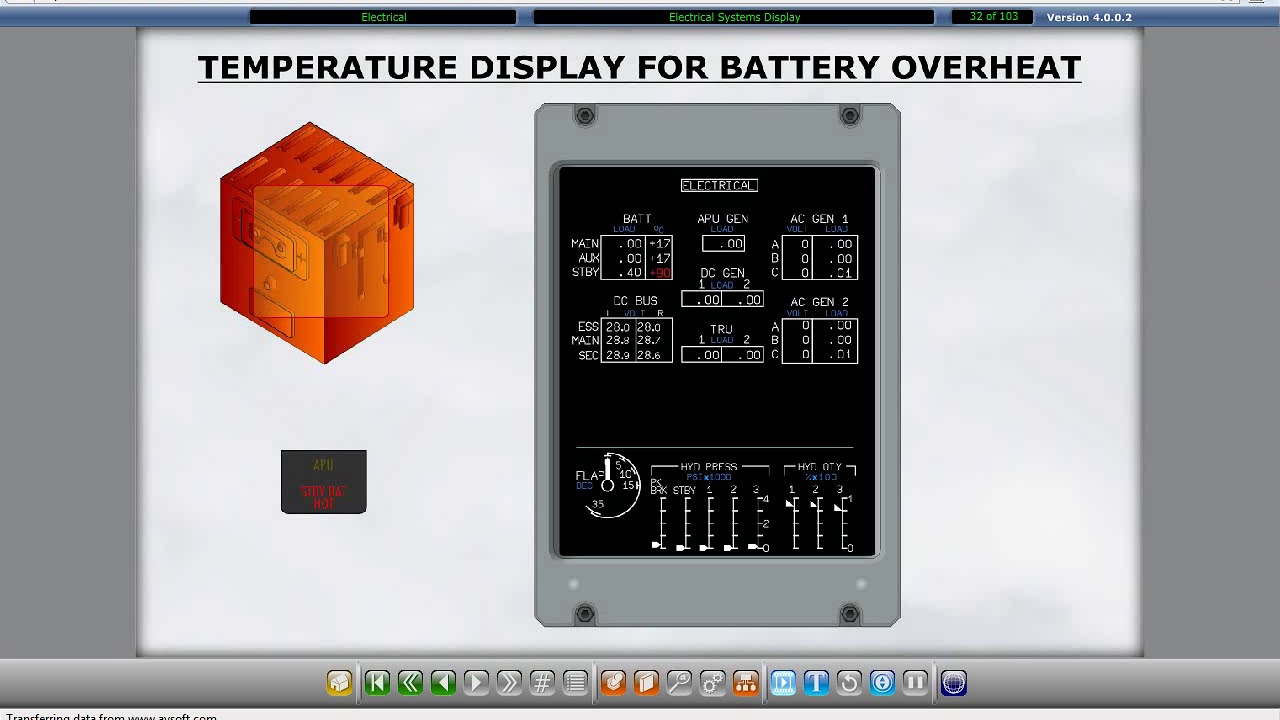
Task: Fast-forward with the double-right chevron button
Action: (509, 683)
